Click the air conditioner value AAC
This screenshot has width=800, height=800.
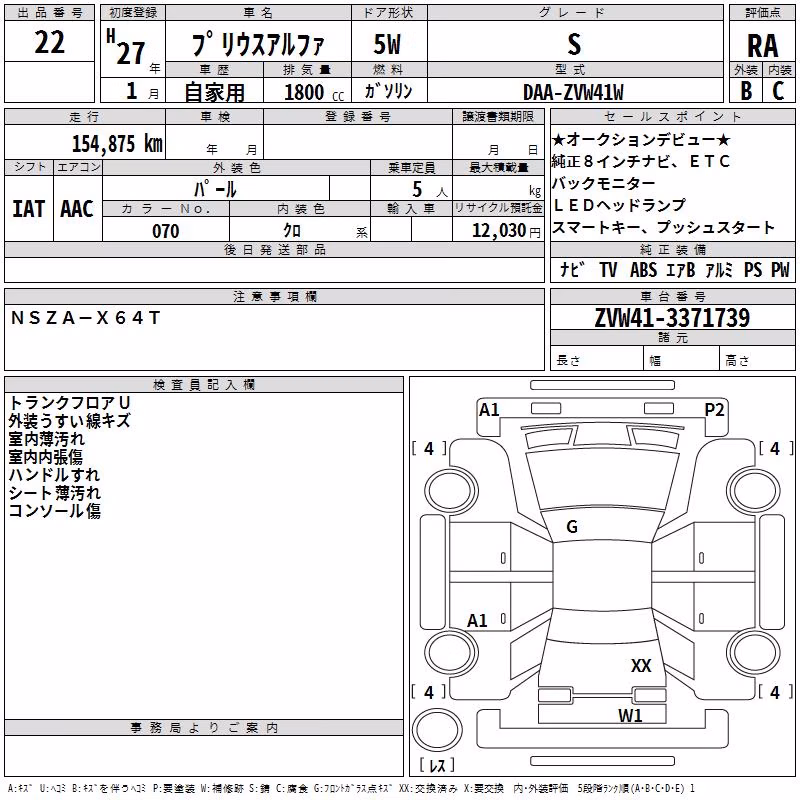78,209
